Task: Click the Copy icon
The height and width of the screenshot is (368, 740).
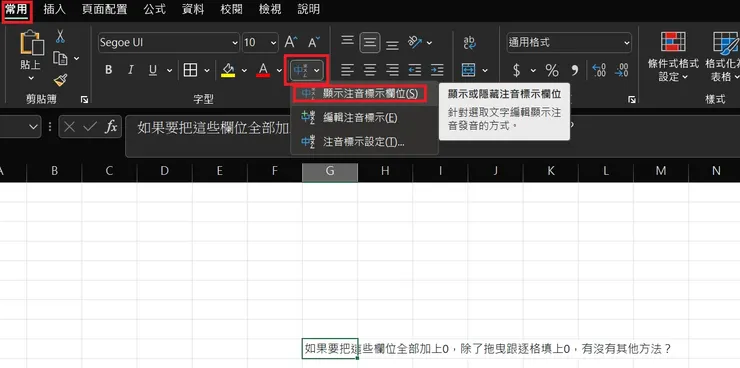Action: coord(60,58)
